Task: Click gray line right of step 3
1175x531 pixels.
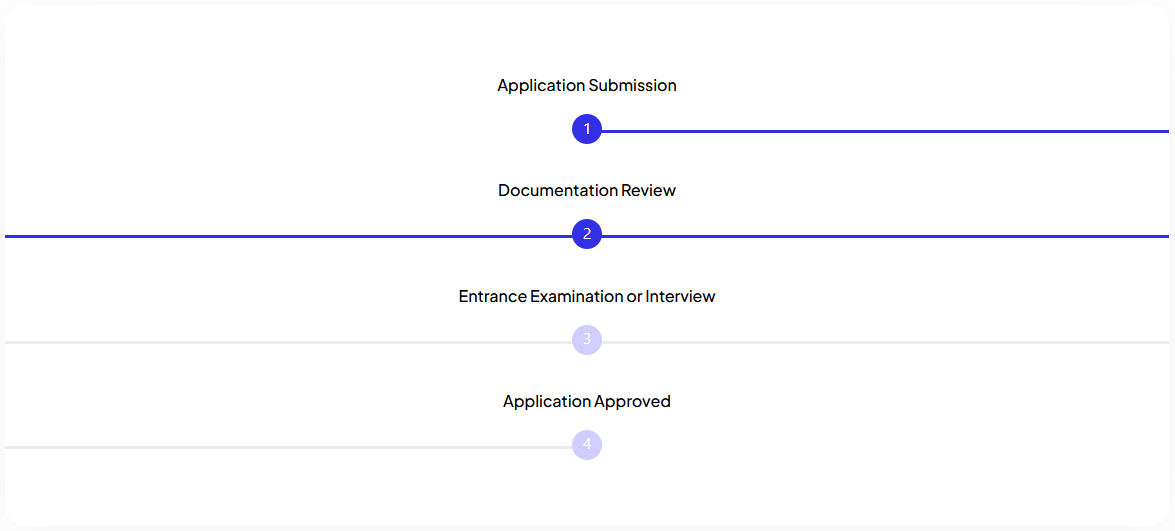Action: 885,342
